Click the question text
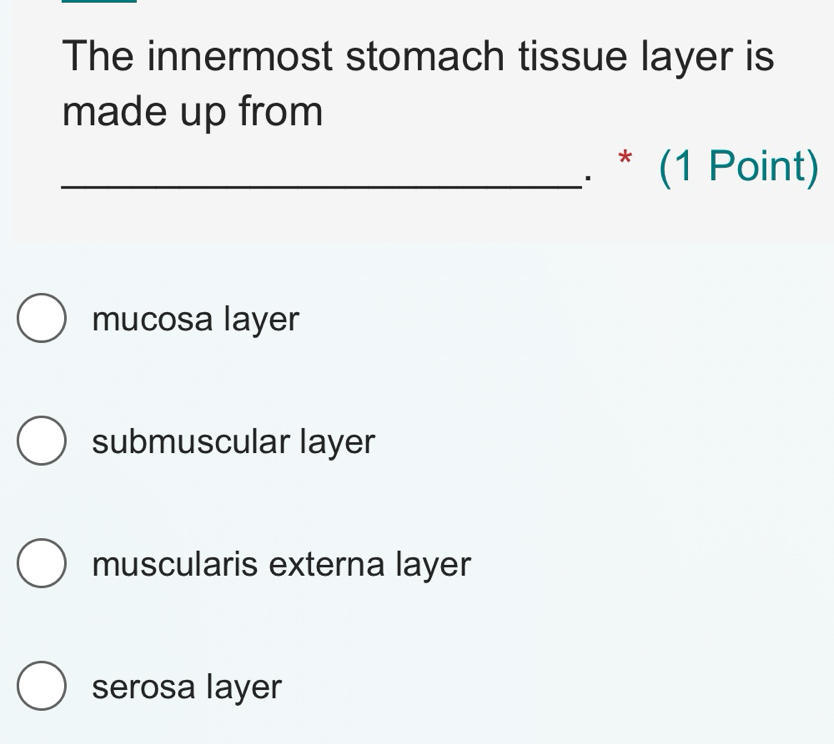 click(416, 82)
